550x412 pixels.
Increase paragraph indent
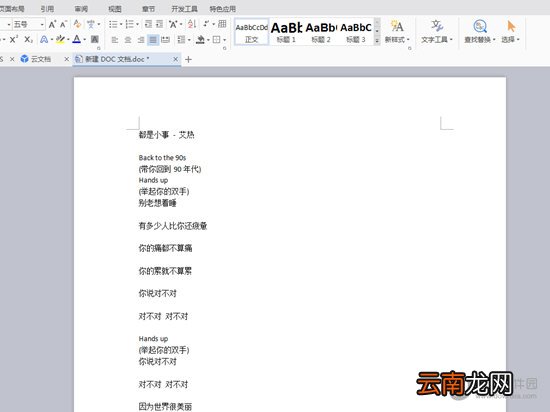click(x=159, y=24)
